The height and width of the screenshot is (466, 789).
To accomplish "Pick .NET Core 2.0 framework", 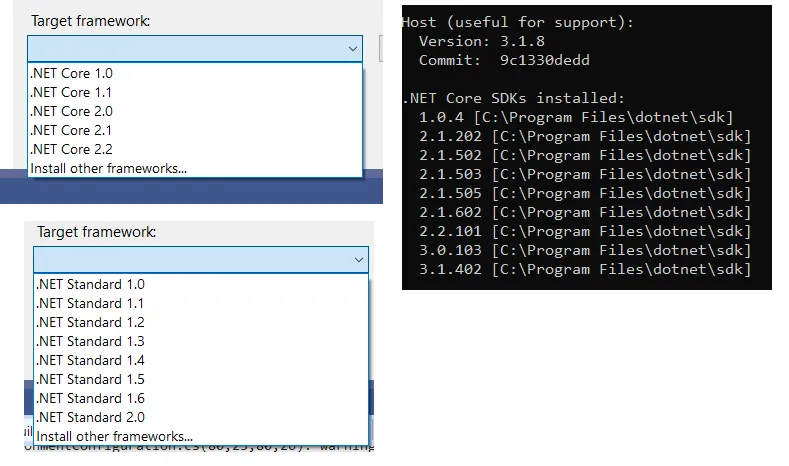I will (195, 111).
